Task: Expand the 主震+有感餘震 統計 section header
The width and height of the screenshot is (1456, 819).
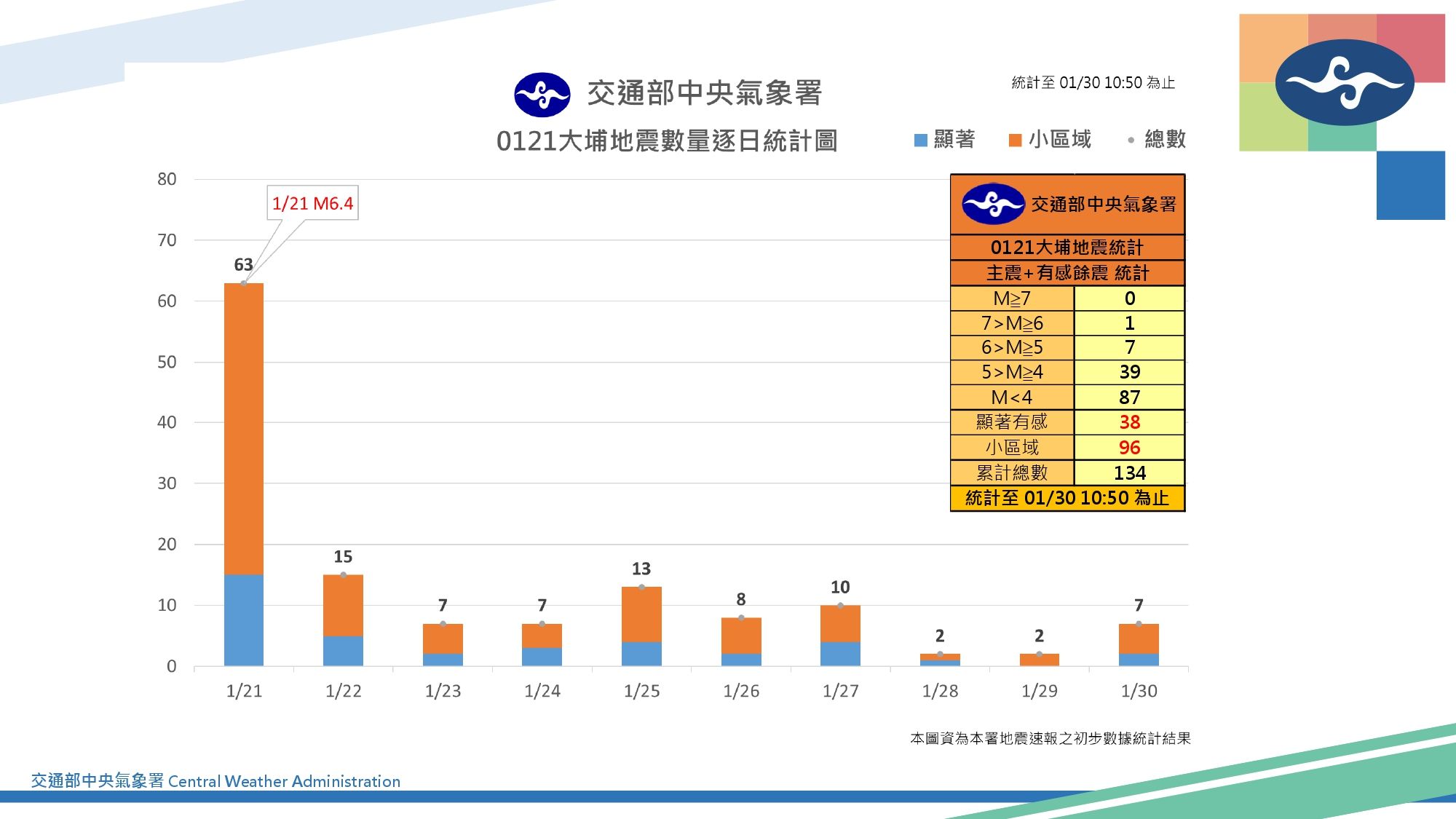Action: 1067,274
